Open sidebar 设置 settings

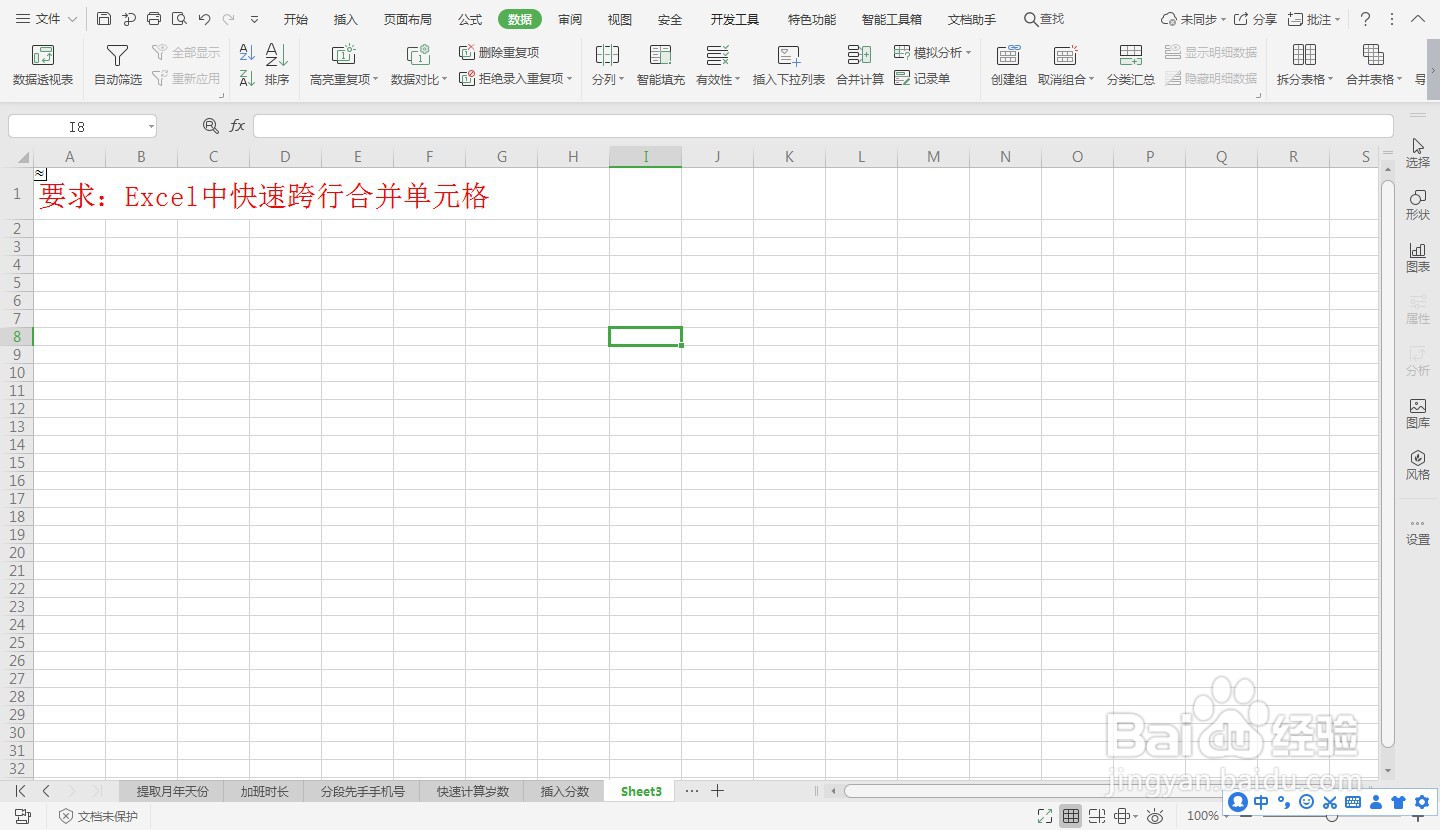tap(1418, 531)
